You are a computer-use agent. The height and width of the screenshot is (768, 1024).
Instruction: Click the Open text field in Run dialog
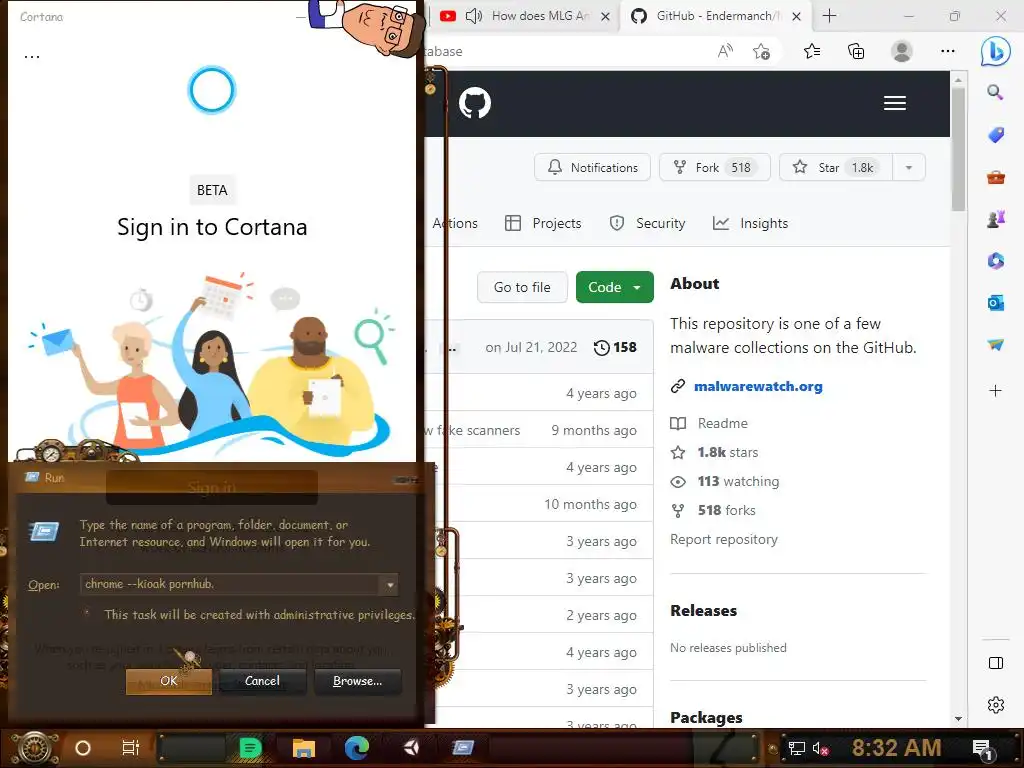(231, 584)
